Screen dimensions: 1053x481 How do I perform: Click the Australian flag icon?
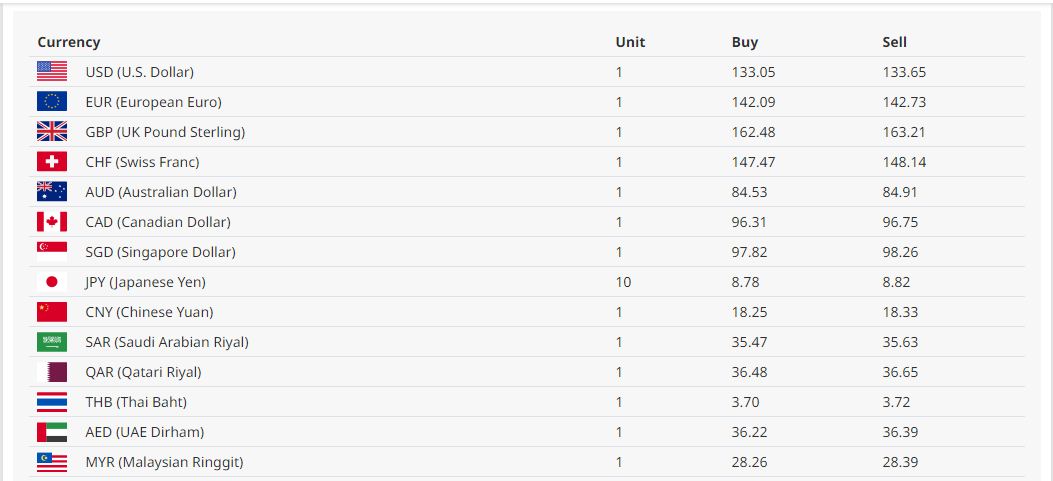(52, 192)
